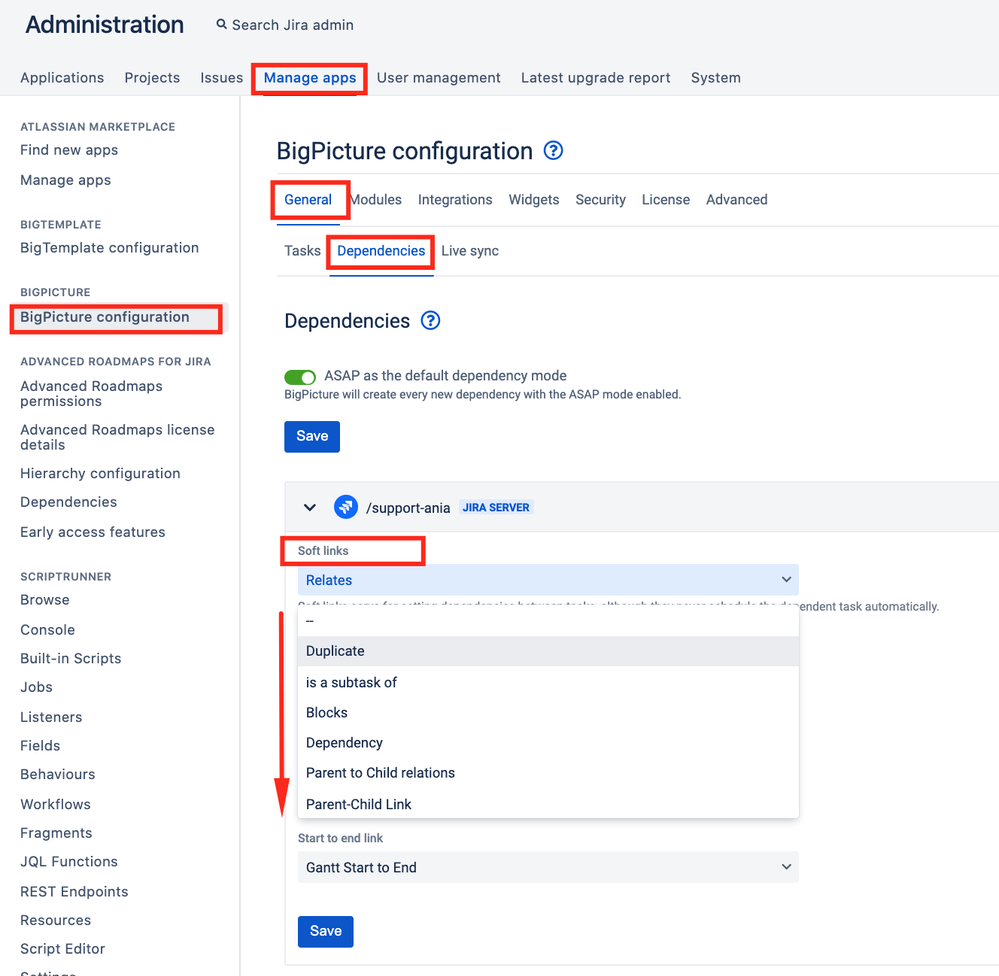Click the JIRA SERVER badge
Viewport: 999px width, 976px height.
pos(496,507)
